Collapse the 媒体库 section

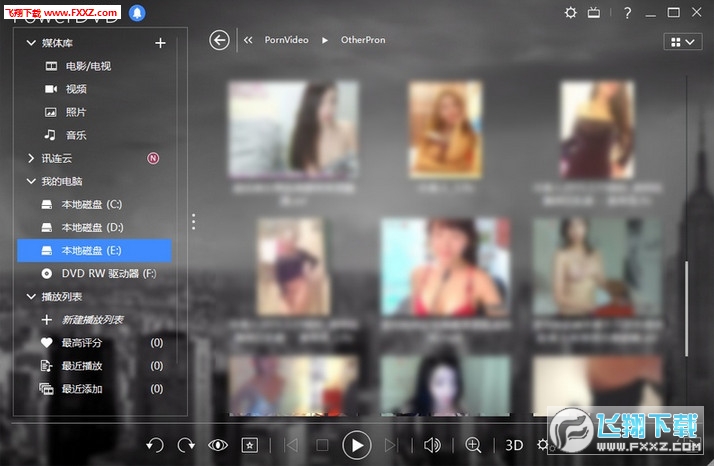[31, 43]
